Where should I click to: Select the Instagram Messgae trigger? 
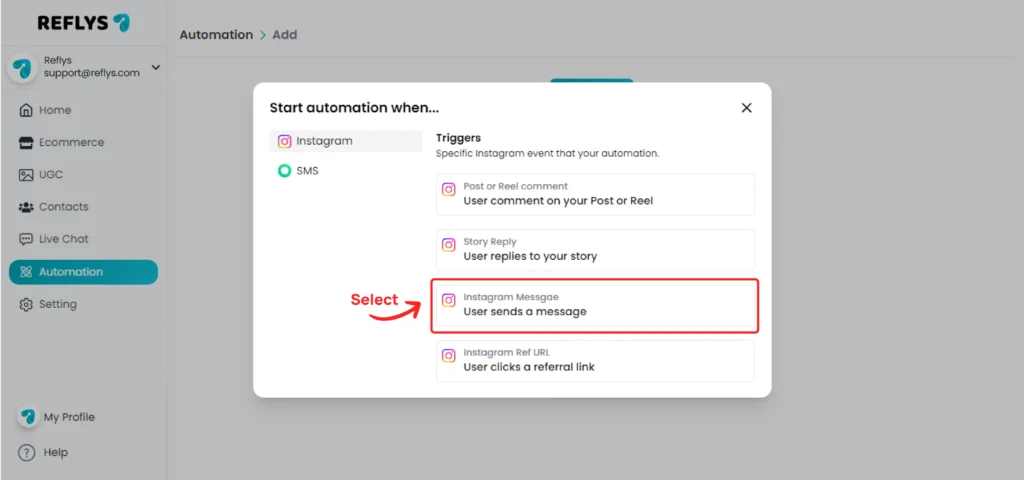pos(595,306)
